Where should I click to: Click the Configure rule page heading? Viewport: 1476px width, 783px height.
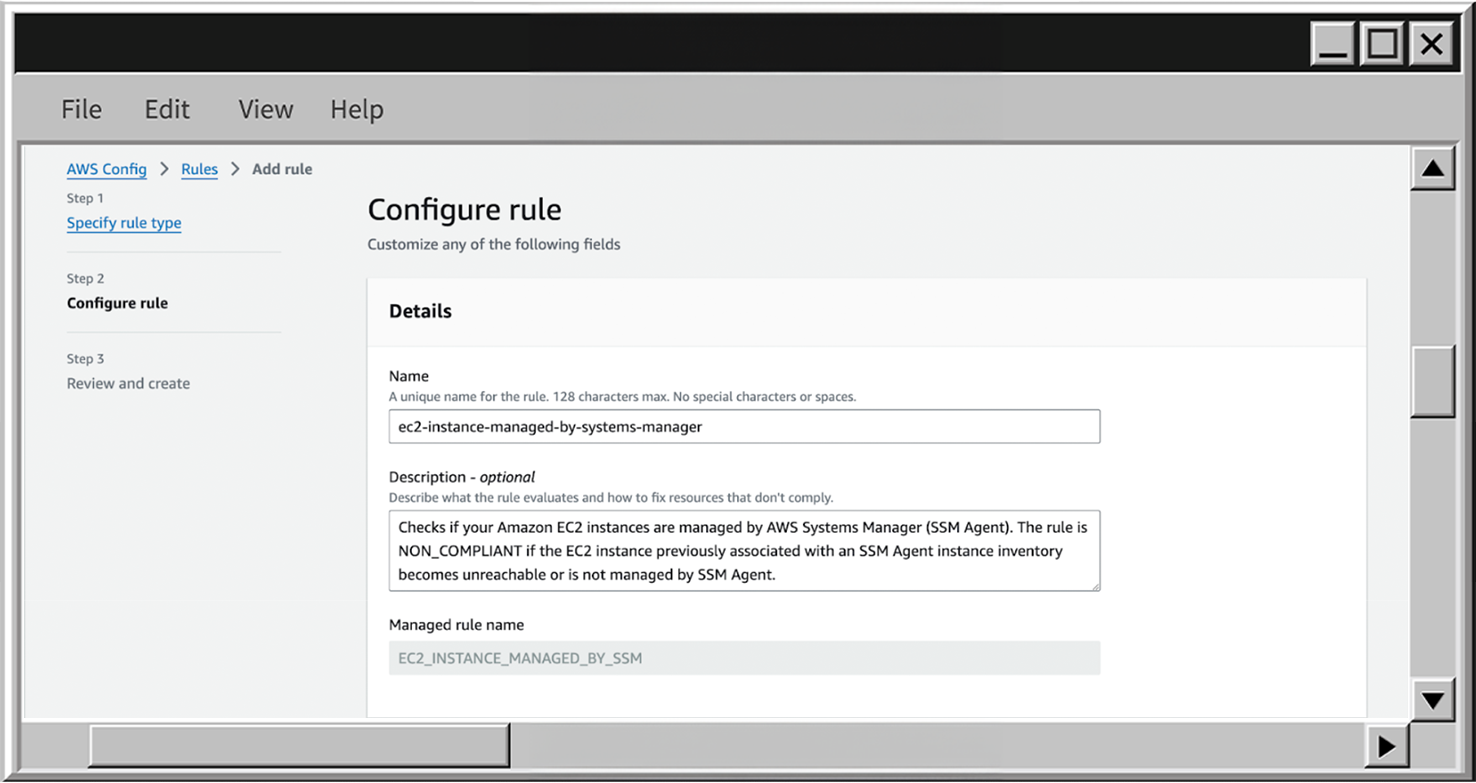click(464, 210)
